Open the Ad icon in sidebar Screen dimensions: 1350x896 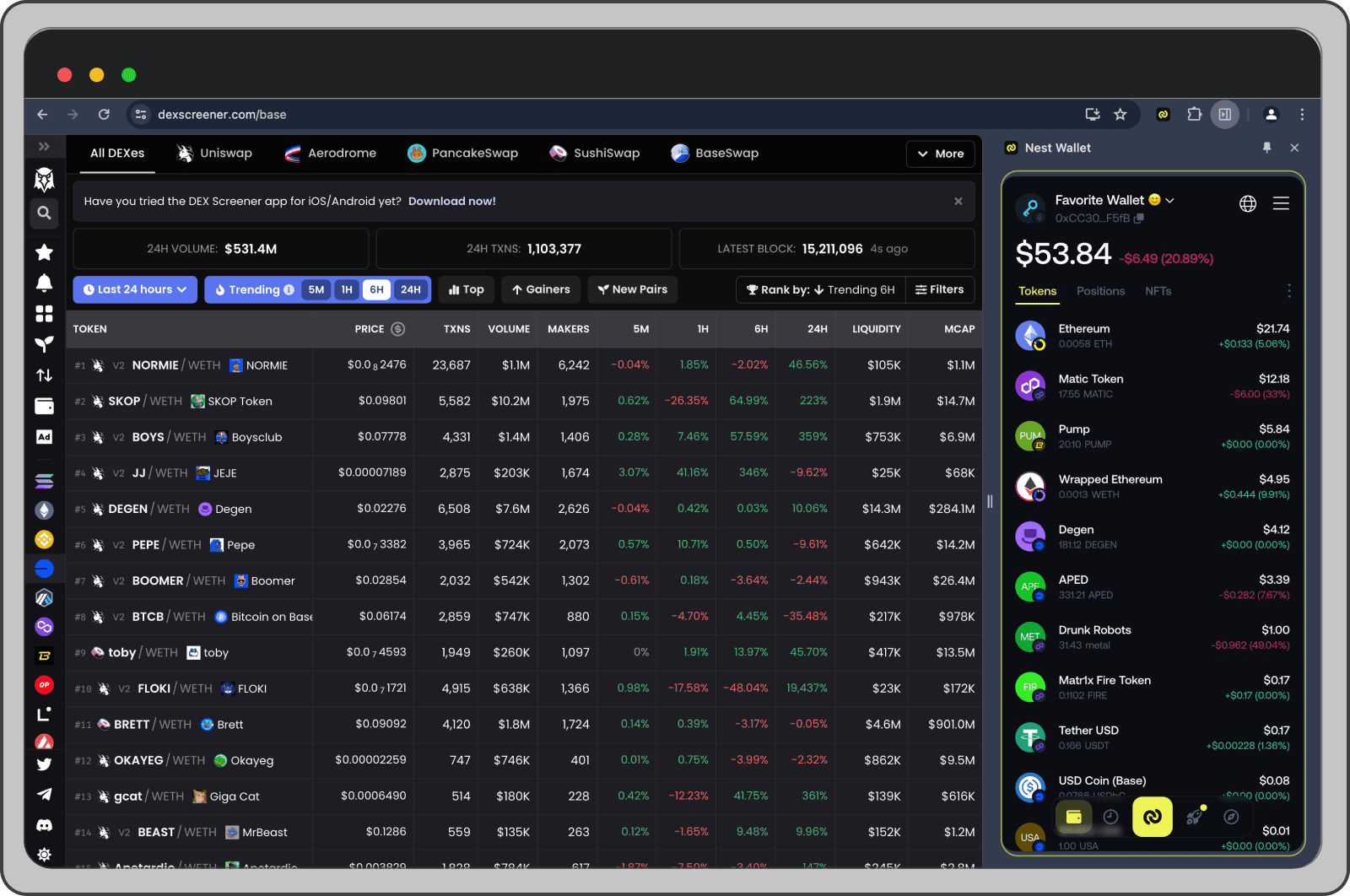44,437
